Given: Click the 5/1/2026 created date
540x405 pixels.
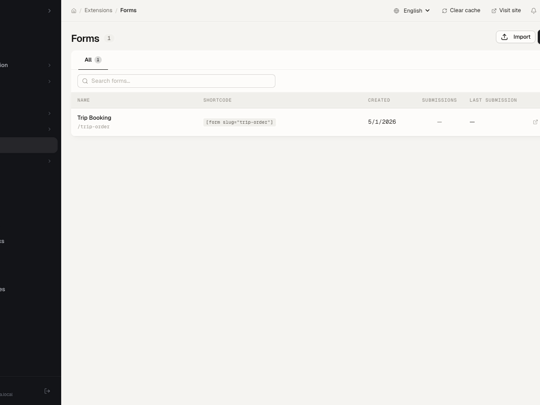Looking at the screenshot, I should coord(382,122).
